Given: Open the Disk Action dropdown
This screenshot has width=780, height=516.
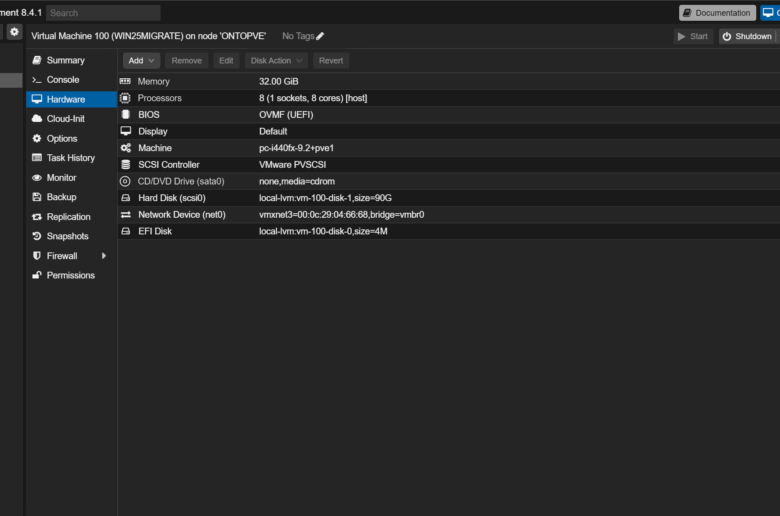Looking at the screenshot, I should click(x=276, y=61).
